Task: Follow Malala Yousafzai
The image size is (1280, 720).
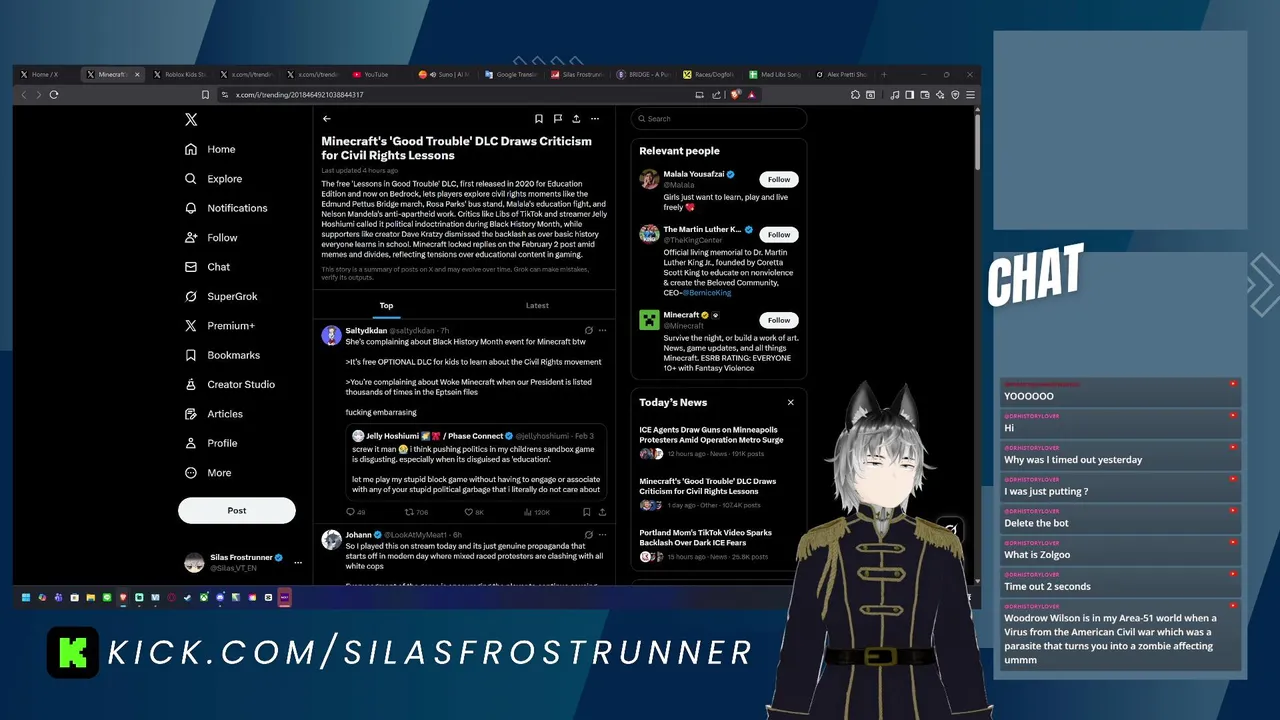Action: point(779,180)
